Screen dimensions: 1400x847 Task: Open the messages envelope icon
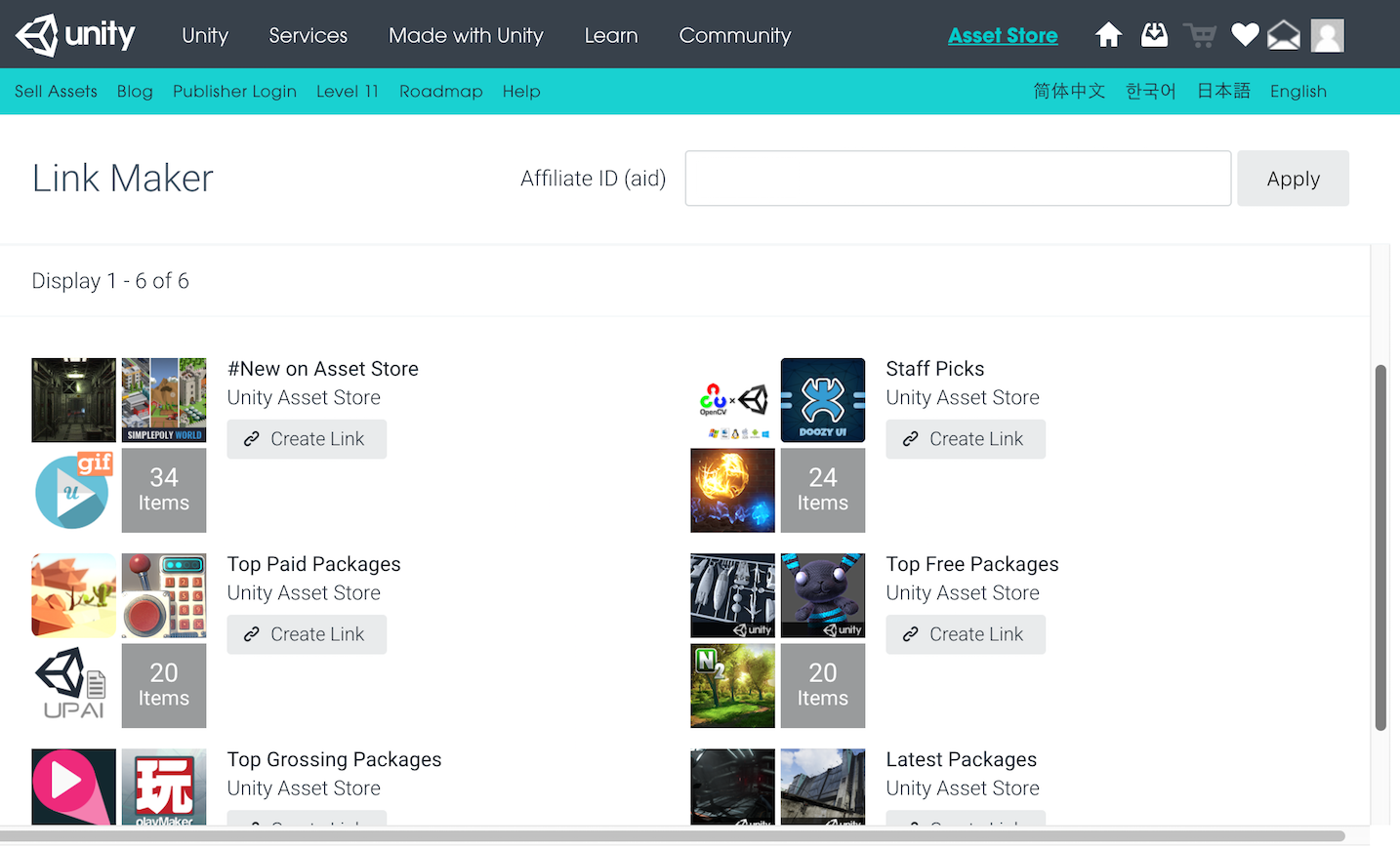(x=1284, y=35)
